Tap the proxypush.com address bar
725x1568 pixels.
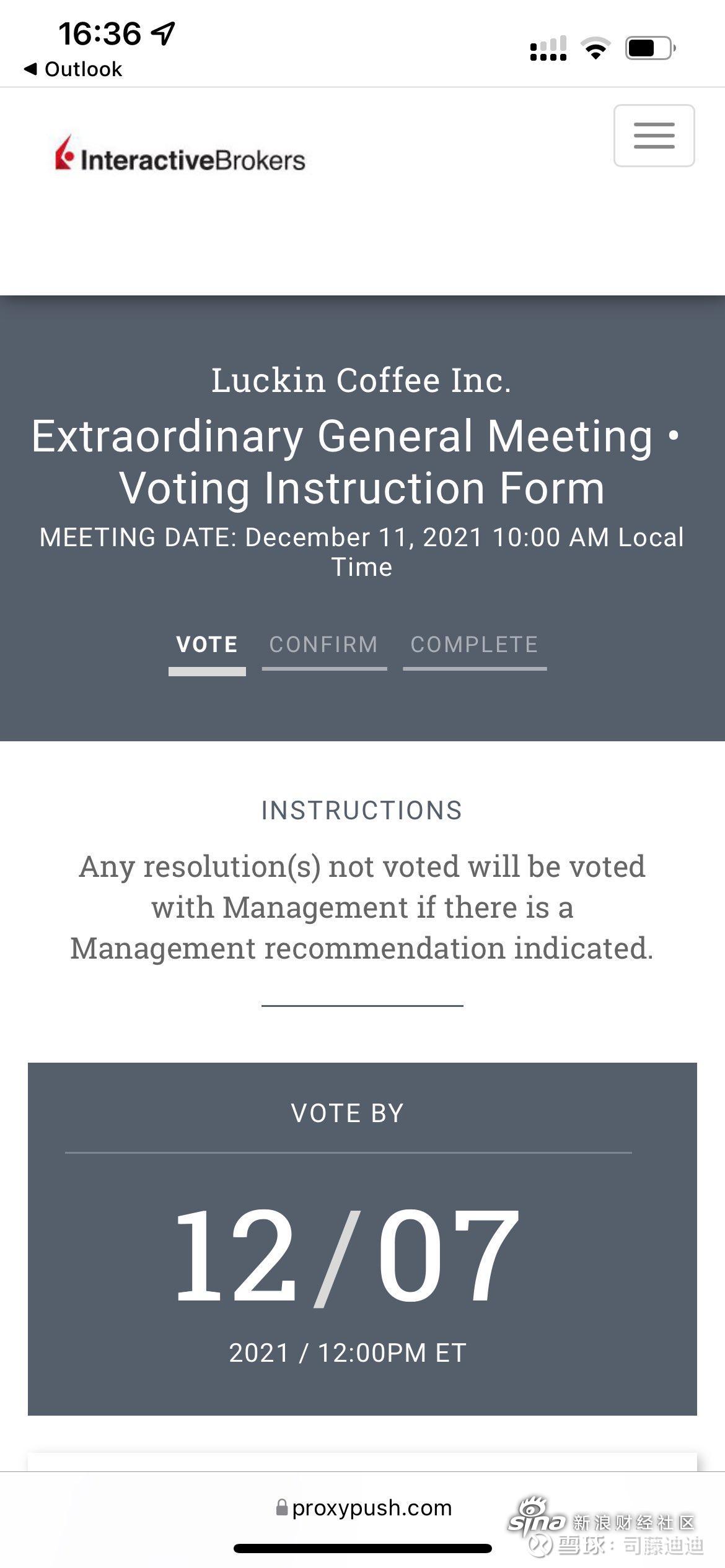click(x=364, y=1507)
